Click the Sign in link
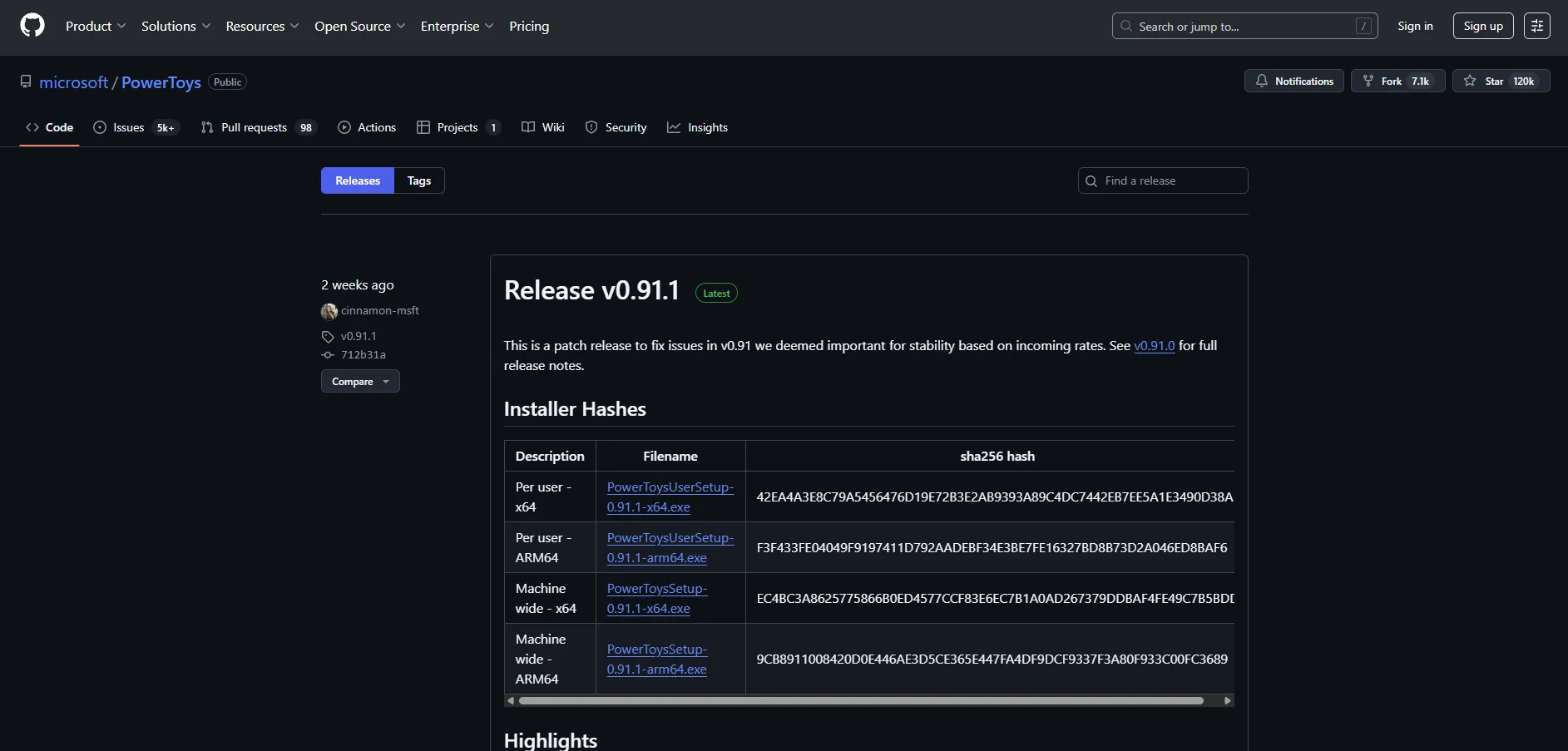This screenshot has width=1568, height=751. [1415, 26]
